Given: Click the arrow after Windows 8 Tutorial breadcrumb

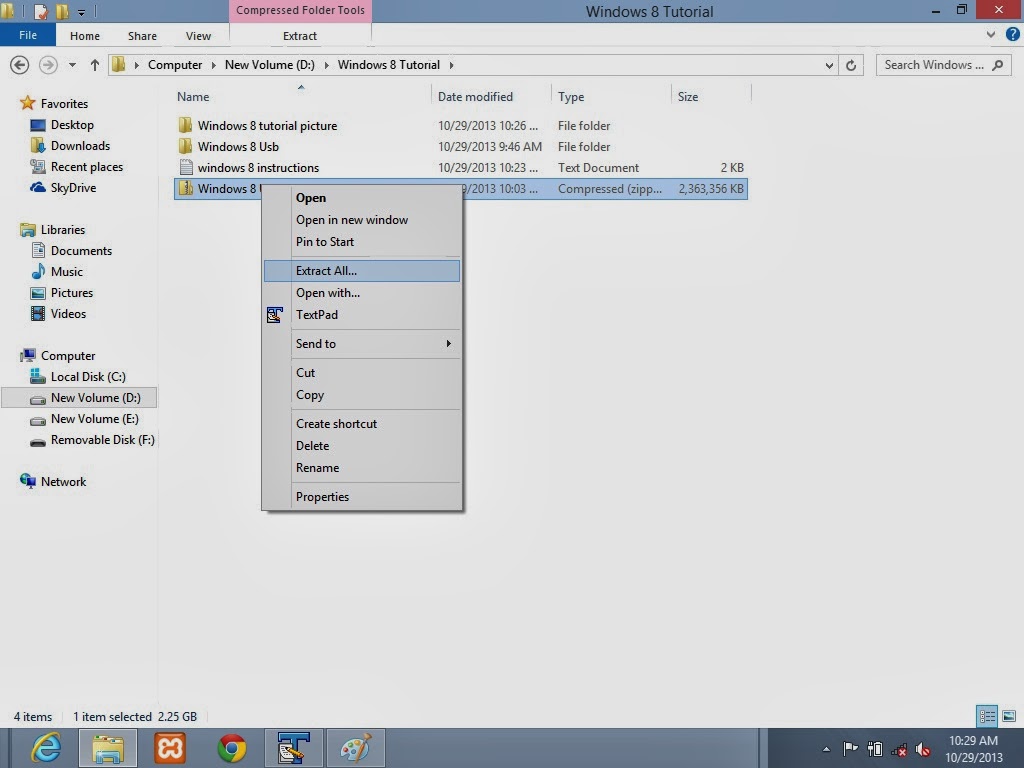Looking at the screenshot, I should (x=451, y=65).
